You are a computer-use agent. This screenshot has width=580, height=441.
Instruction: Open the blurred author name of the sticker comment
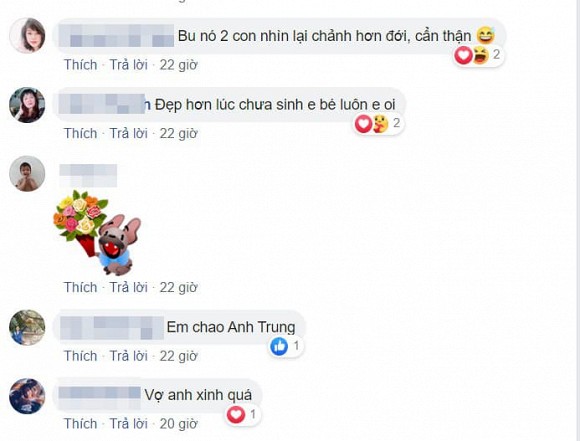88,175
